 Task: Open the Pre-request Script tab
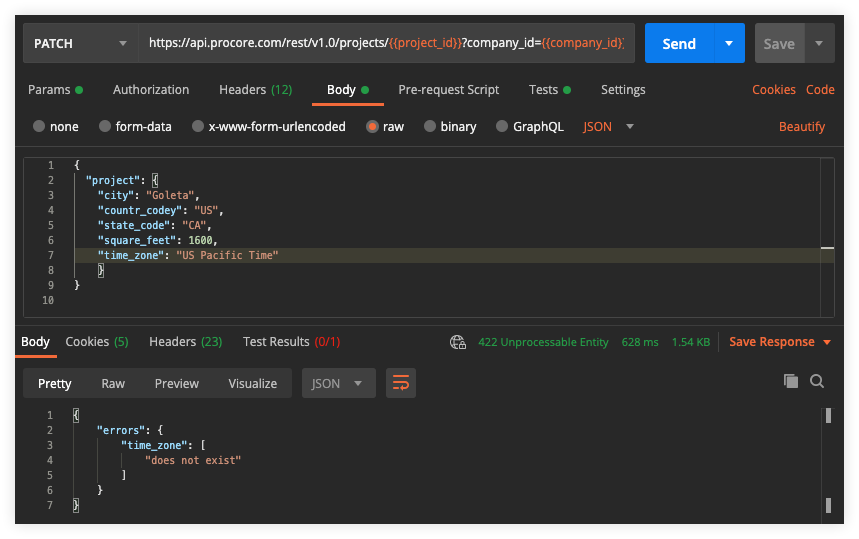point(449,90)
